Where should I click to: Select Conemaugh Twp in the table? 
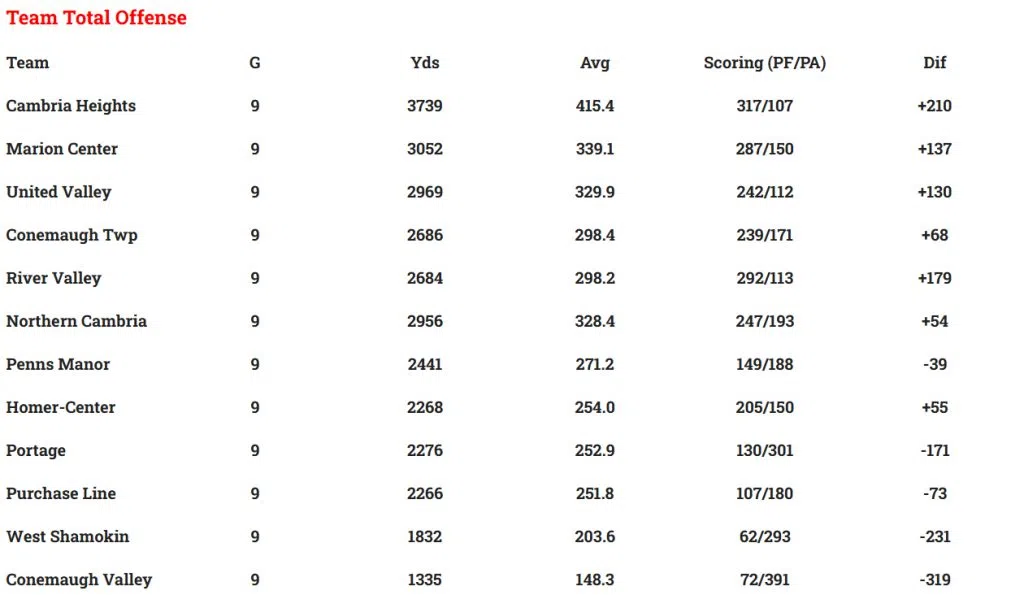[72, 235]
